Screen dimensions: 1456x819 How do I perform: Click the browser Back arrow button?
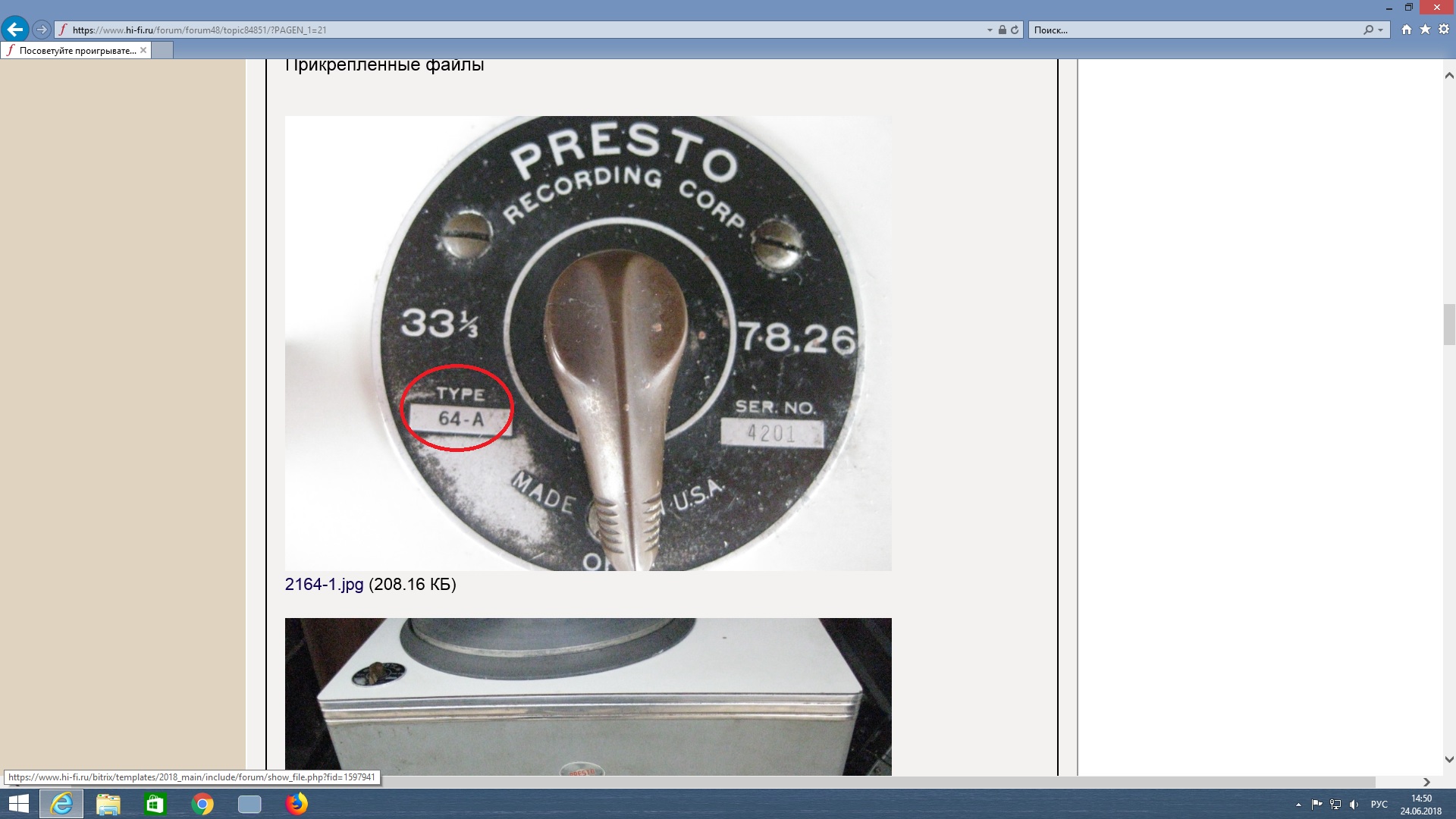14,30
